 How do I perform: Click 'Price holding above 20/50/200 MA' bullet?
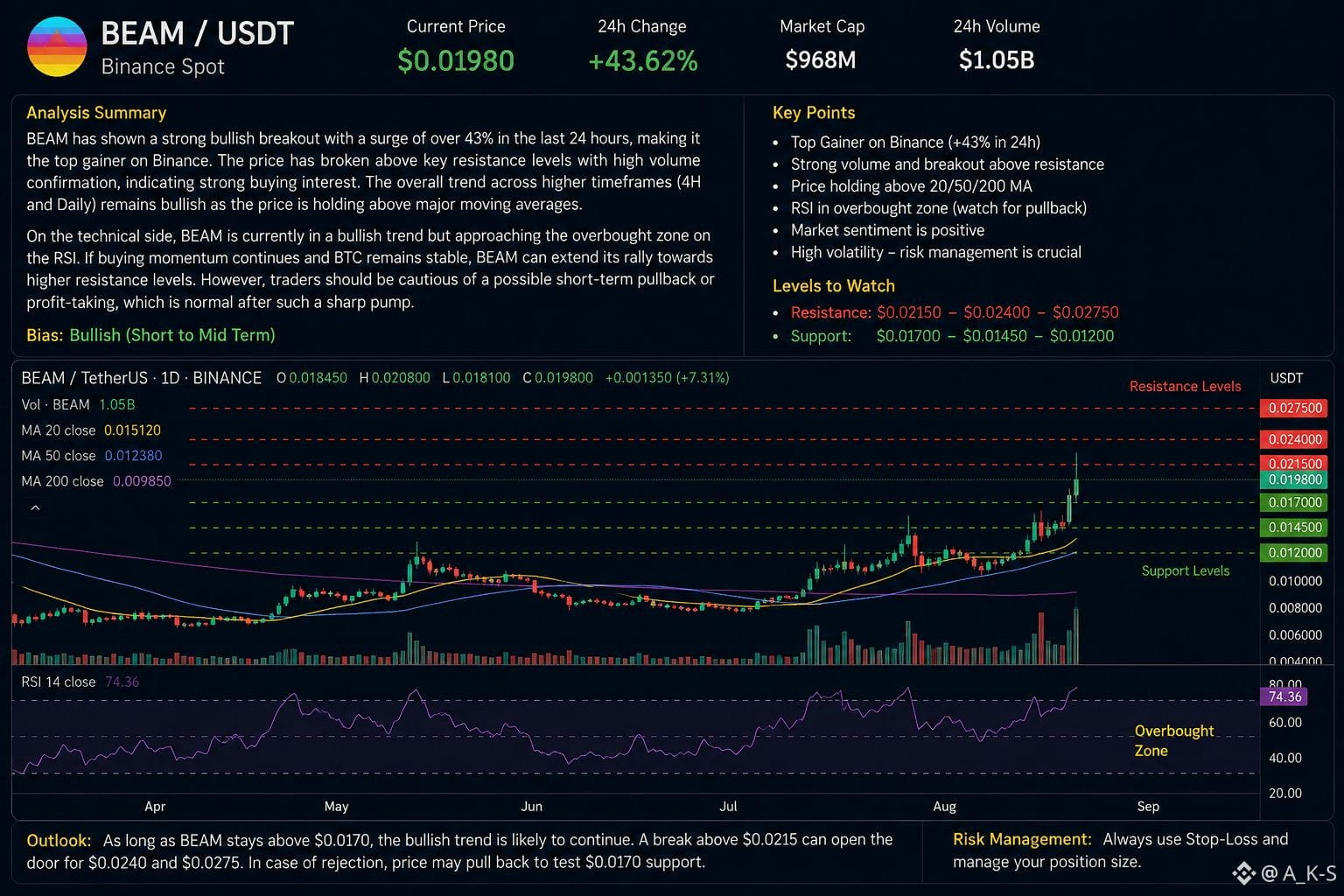911,186
